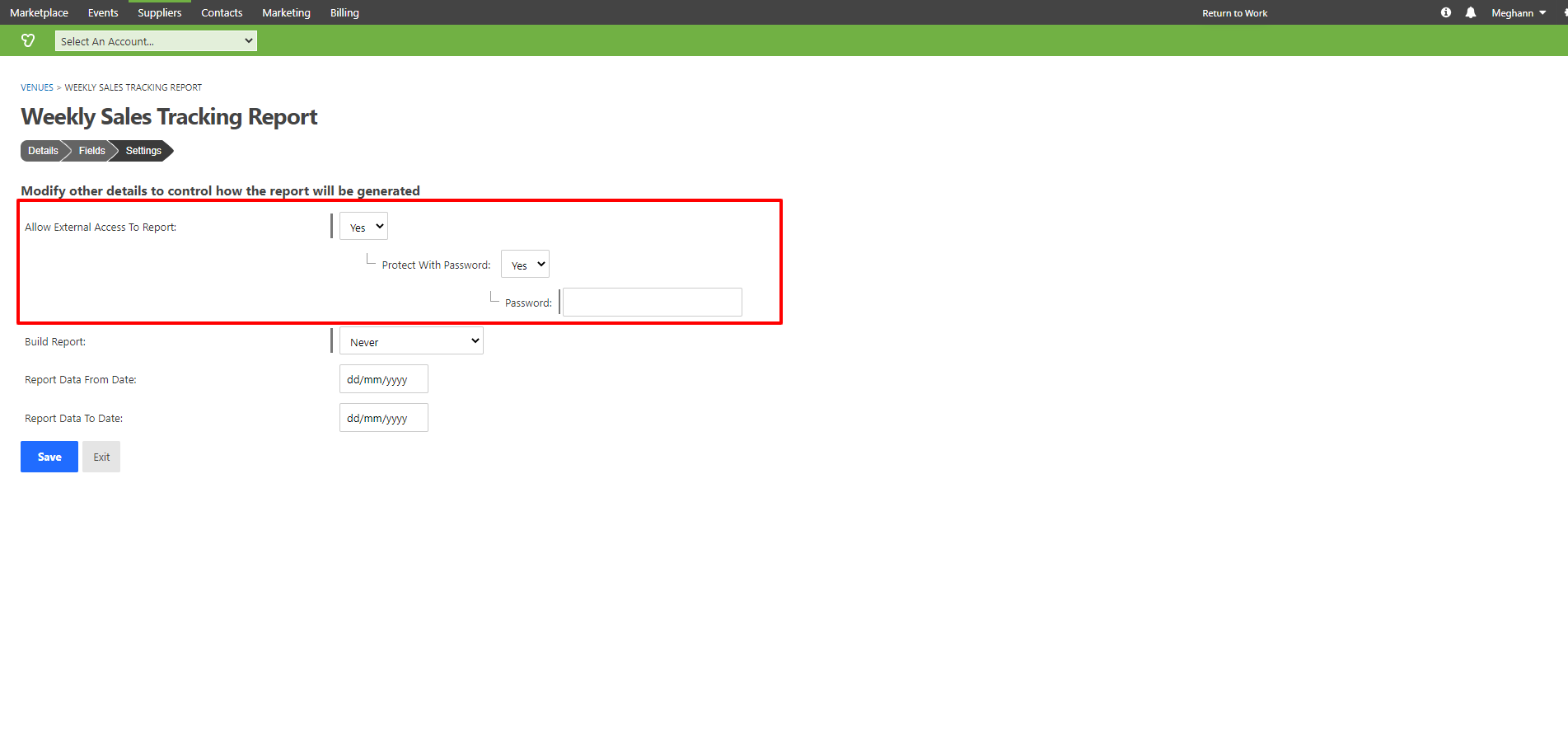Viewport: 1568px width, 732px height.
Task: Select the Settings step
Action: click(x=143, y=151)
